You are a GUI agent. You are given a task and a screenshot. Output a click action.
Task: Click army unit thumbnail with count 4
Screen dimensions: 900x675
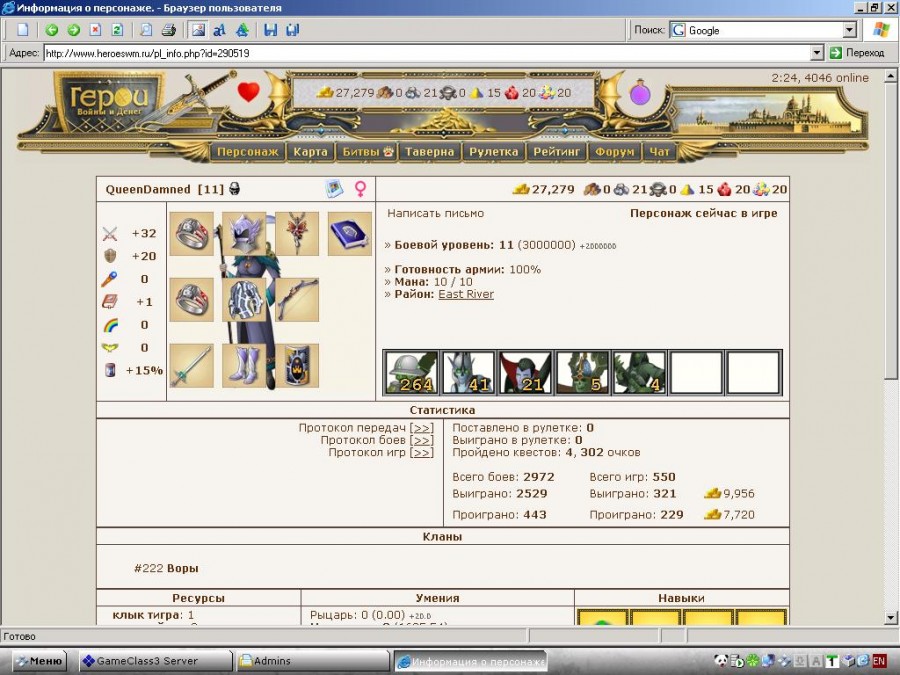pyautogui.click(x=639, y=373)
